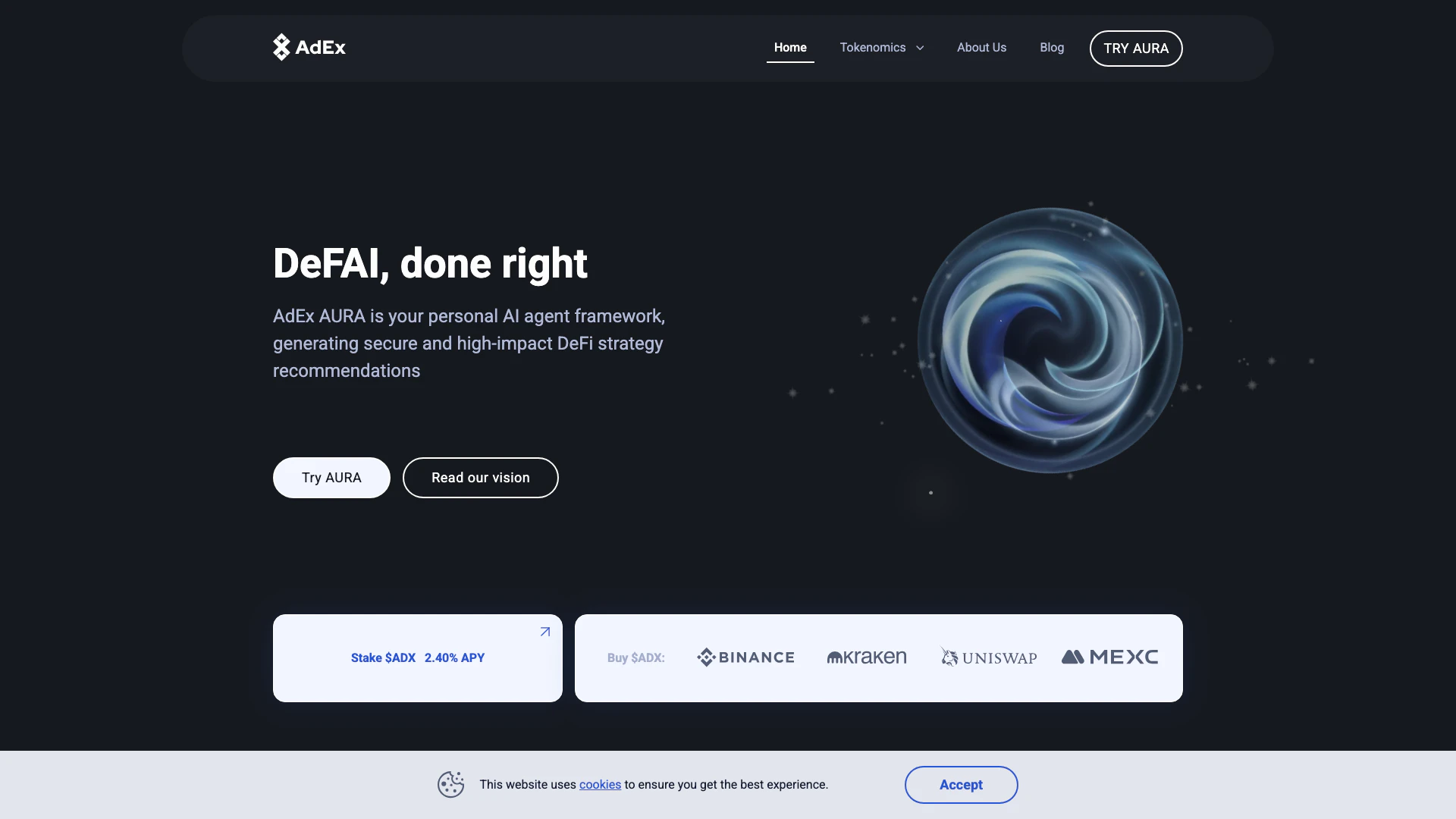The height and width of the screenshot is (819, 1456).
Task: Go to the About Us page
Action: [981, 48]
